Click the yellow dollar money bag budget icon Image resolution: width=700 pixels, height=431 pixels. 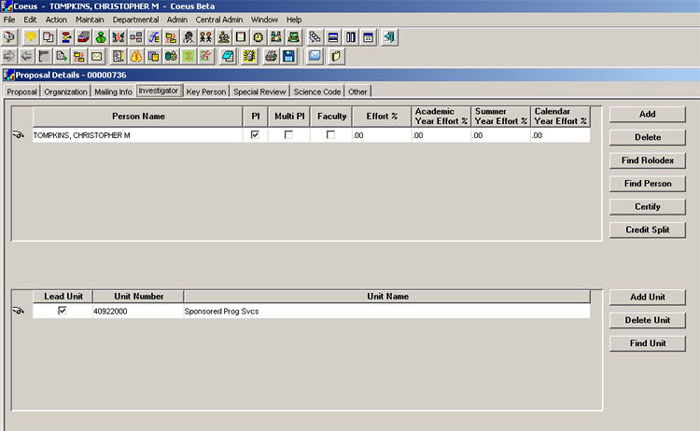pos(136,56)
